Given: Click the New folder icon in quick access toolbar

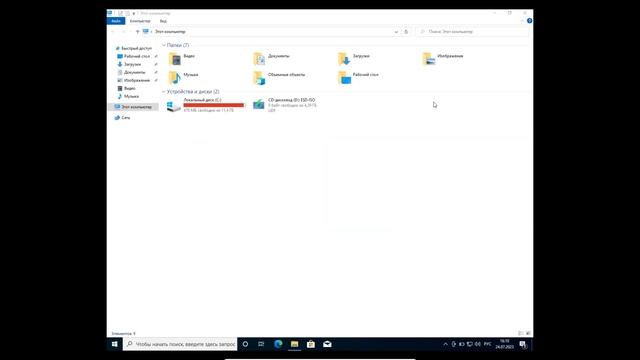Looking at the screenshot, I should (x=127, y=13).
